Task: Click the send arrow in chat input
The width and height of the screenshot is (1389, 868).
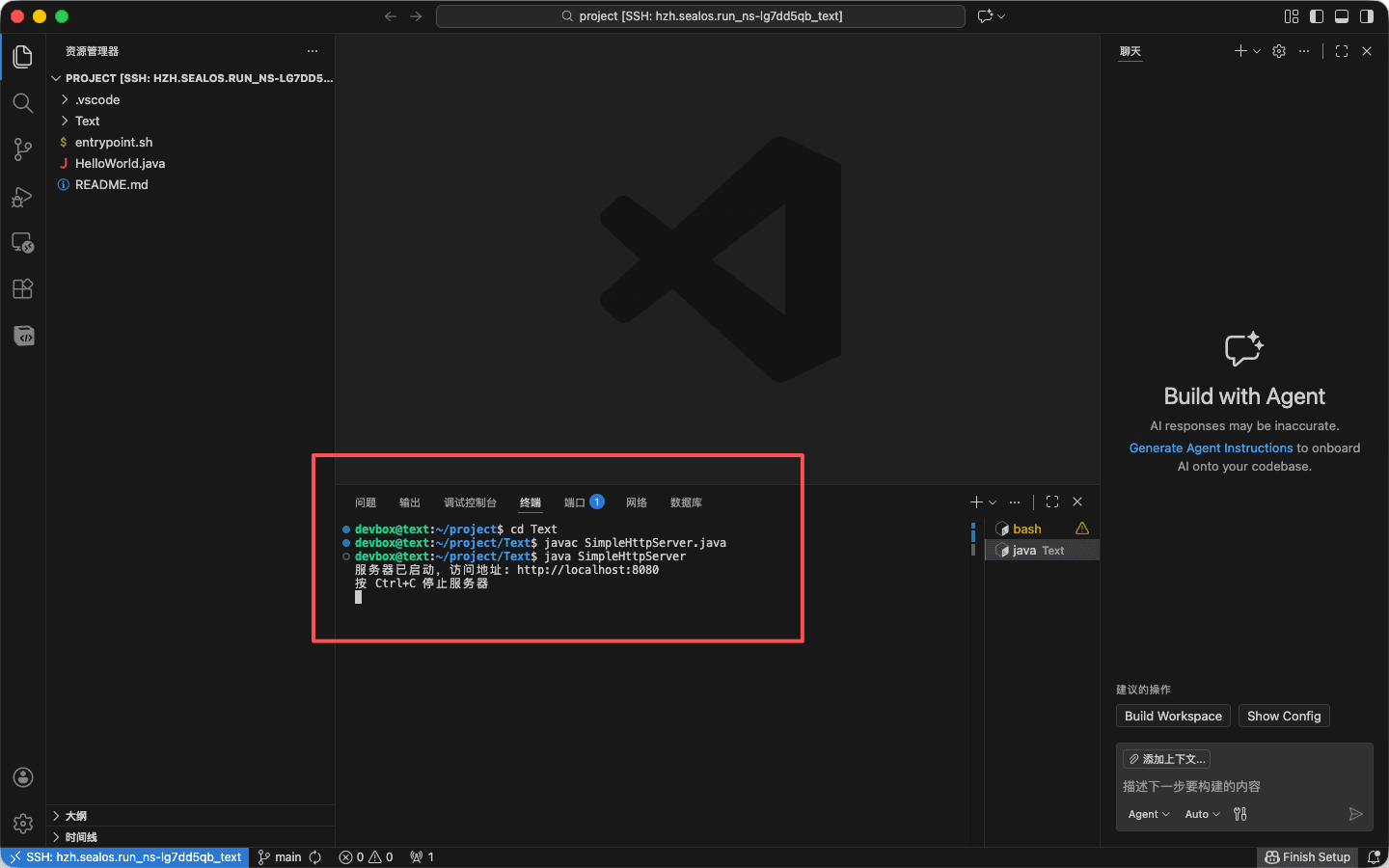Action: (x=1355, y=814)
